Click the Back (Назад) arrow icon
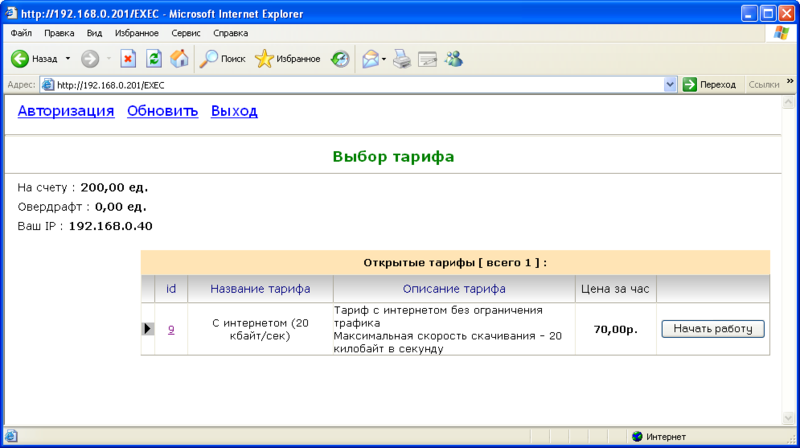This screenshot has width=800, height=448. [x=20, y=59]
